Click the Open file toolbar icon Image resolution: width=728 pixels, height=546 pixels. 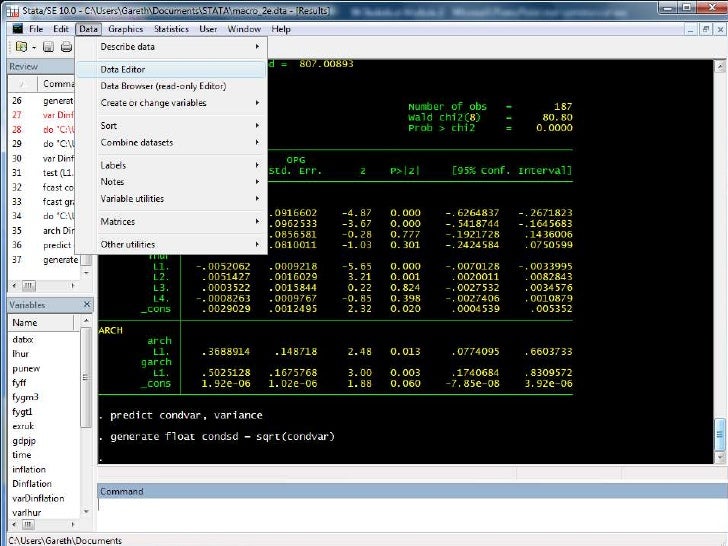click(20, 47)
